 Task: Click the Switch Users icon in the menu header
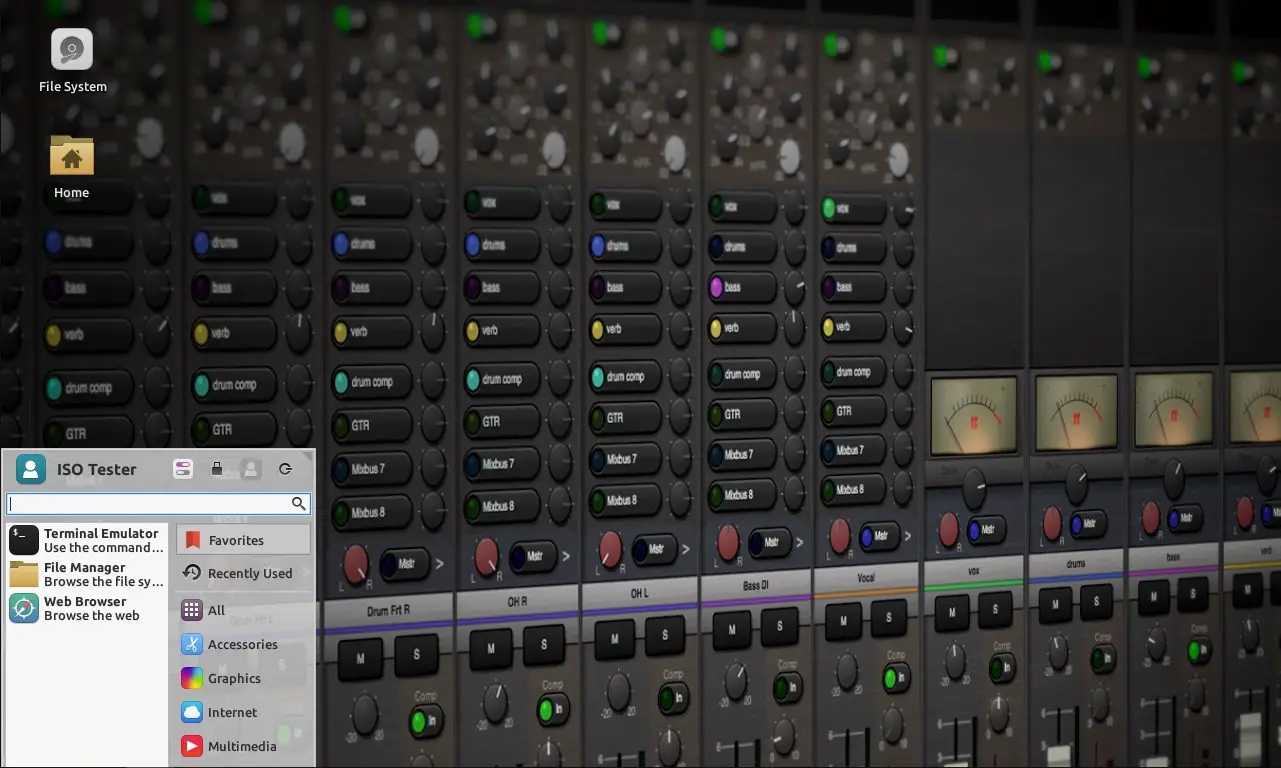tap(251, 469)
